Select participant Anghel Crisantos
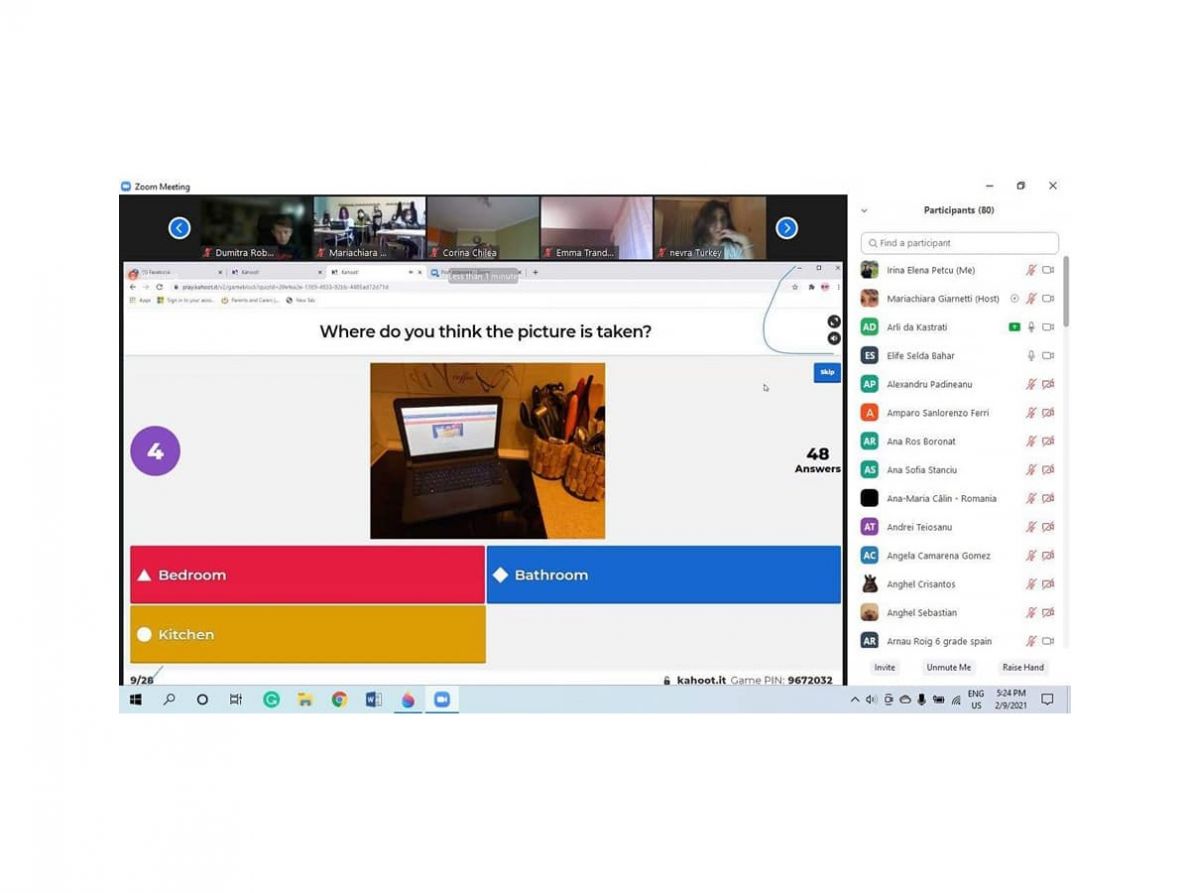The image size is (1190, 893). pos(959,584)
